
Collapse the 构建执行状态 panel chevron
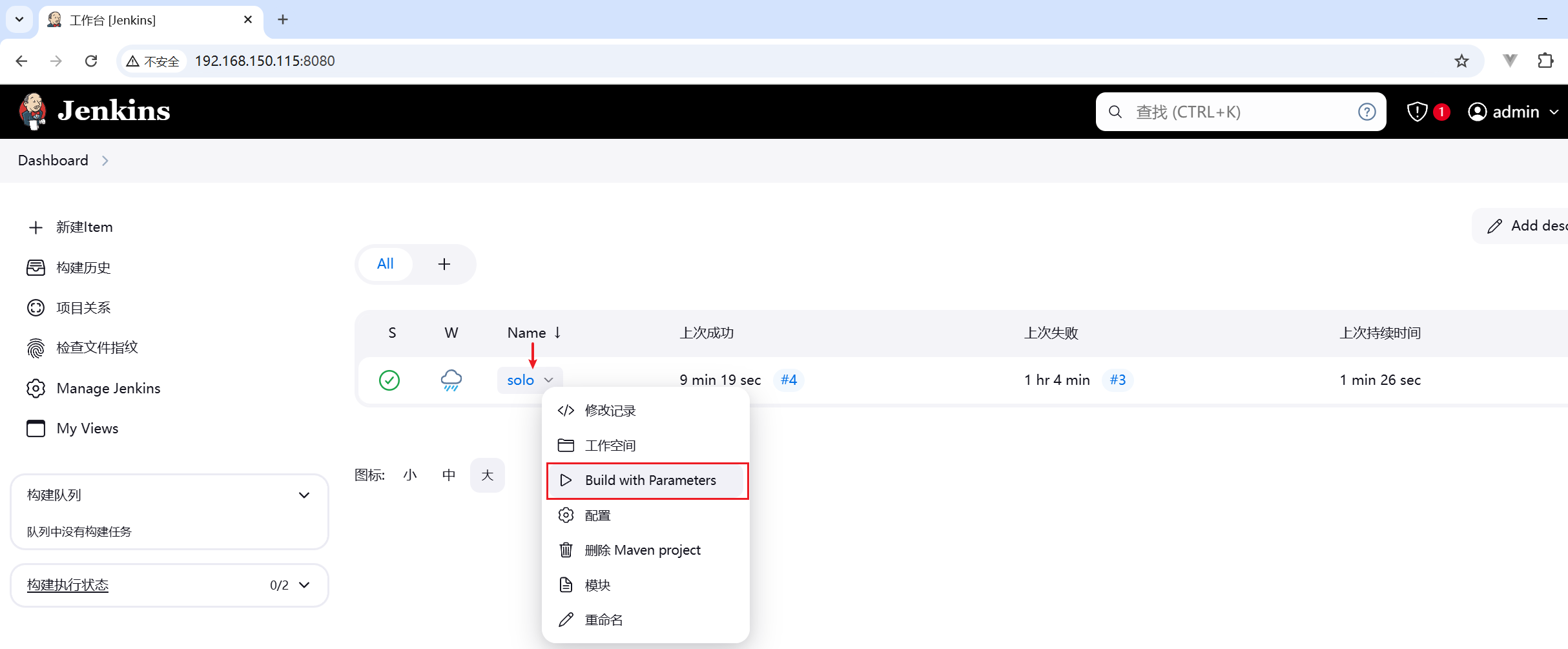click(x=305, y=585)
